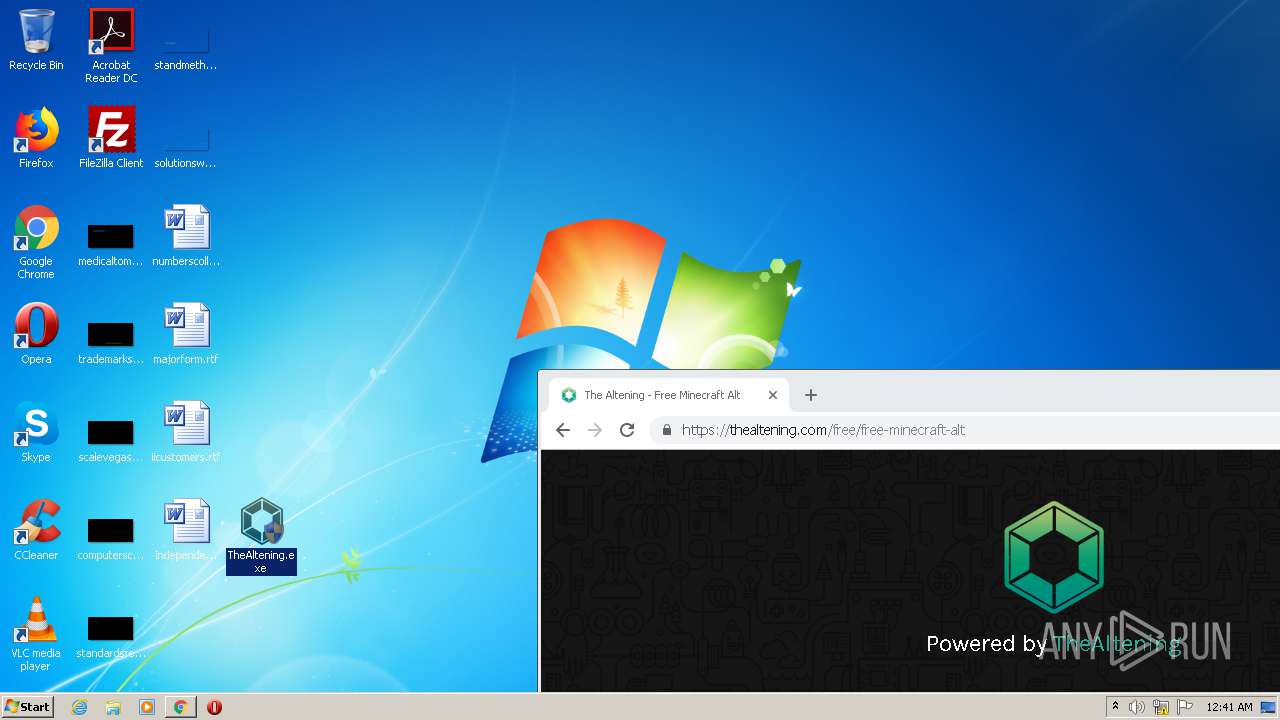The image size is (1280, 720).
Task: Launch FileZilla Client shortcut
Action: pyautogui.click(x=111, y=138)
